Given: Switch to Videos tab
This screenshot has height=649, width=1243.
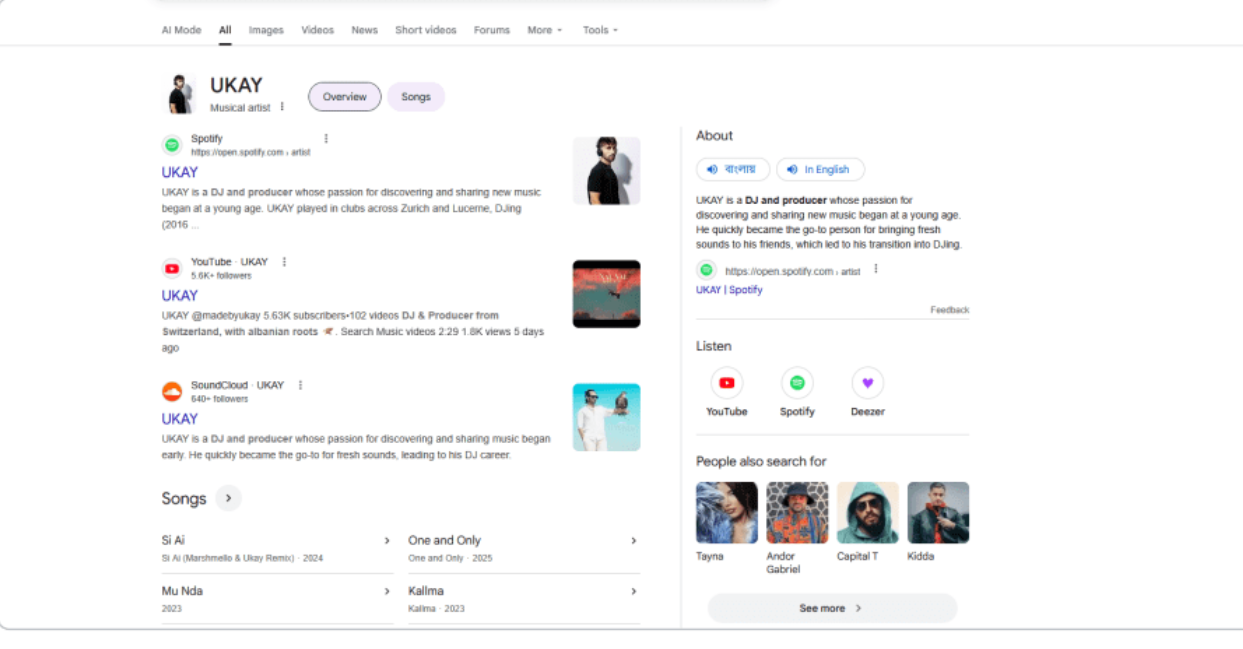Looking at the screenshot, I should [x=318, y=30].
